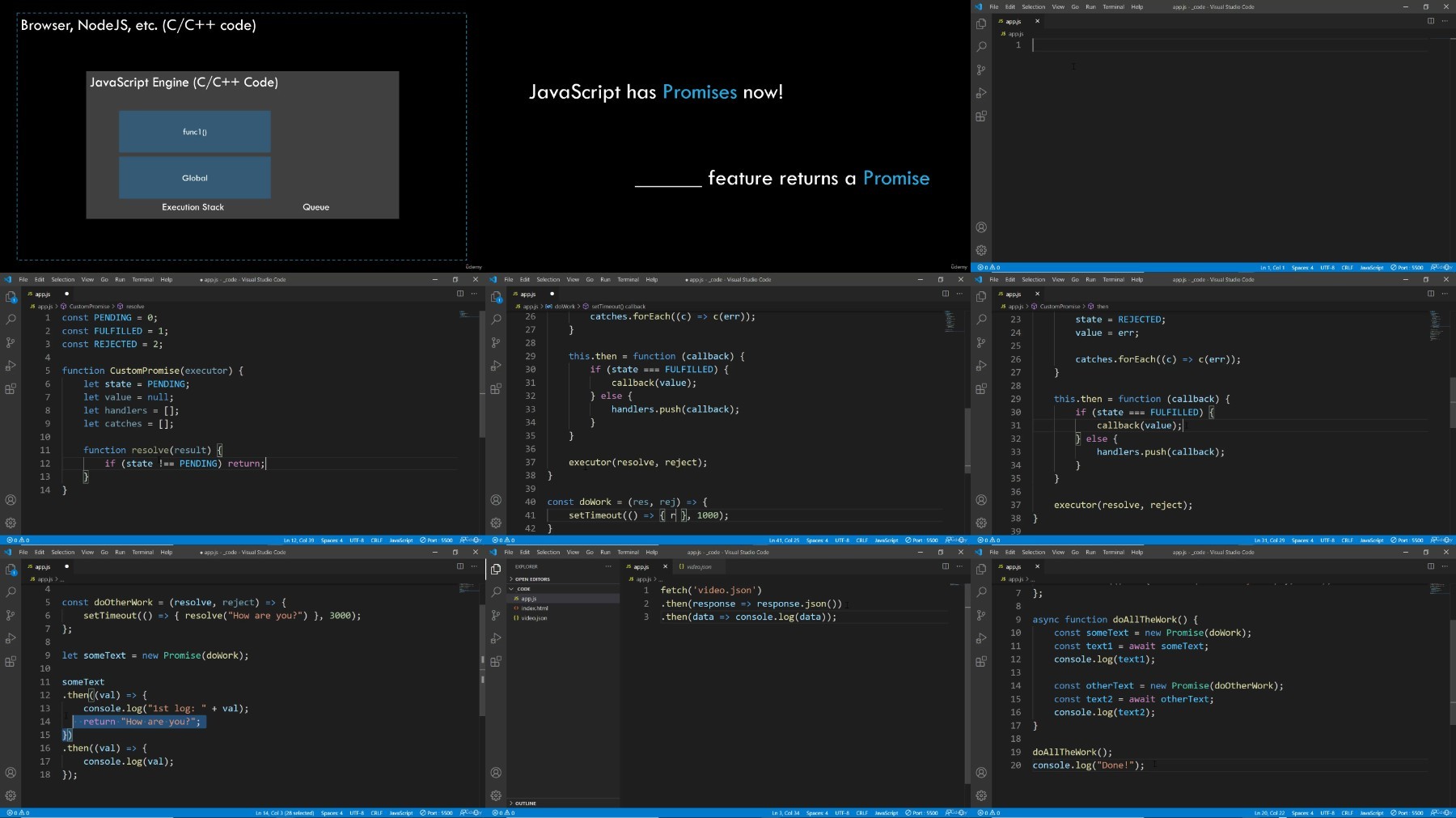1456x818 pixels.
Task: Open Run and Debug in the doAllTheWork window
Action: pyautogui.click(x=981, y=638)
